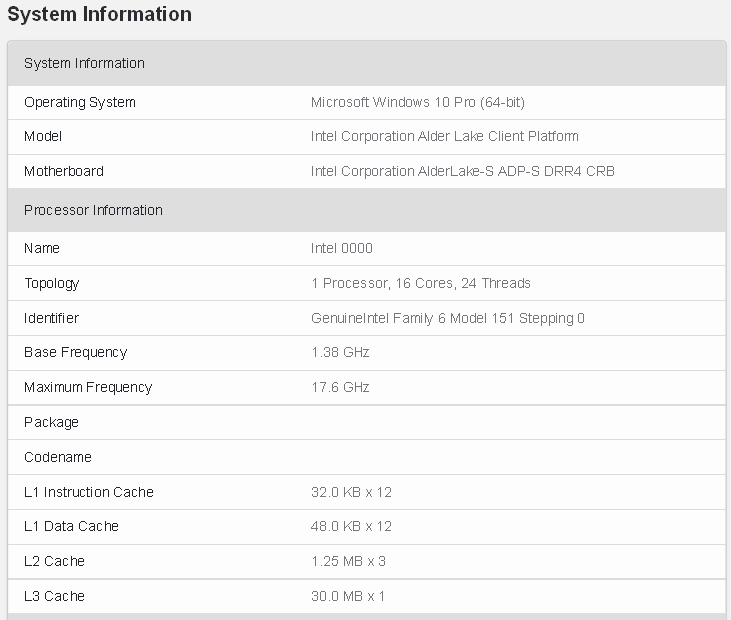Click the System Information page heading
Image resolution: width=731 pixels, height=620 pixels.
tap(99, 15)
